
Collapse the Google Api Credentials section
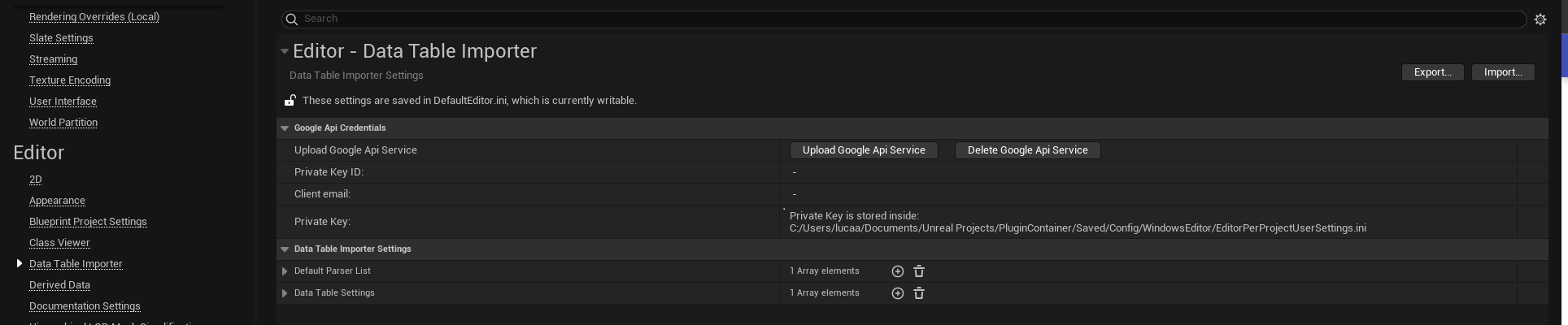[285, 128]
